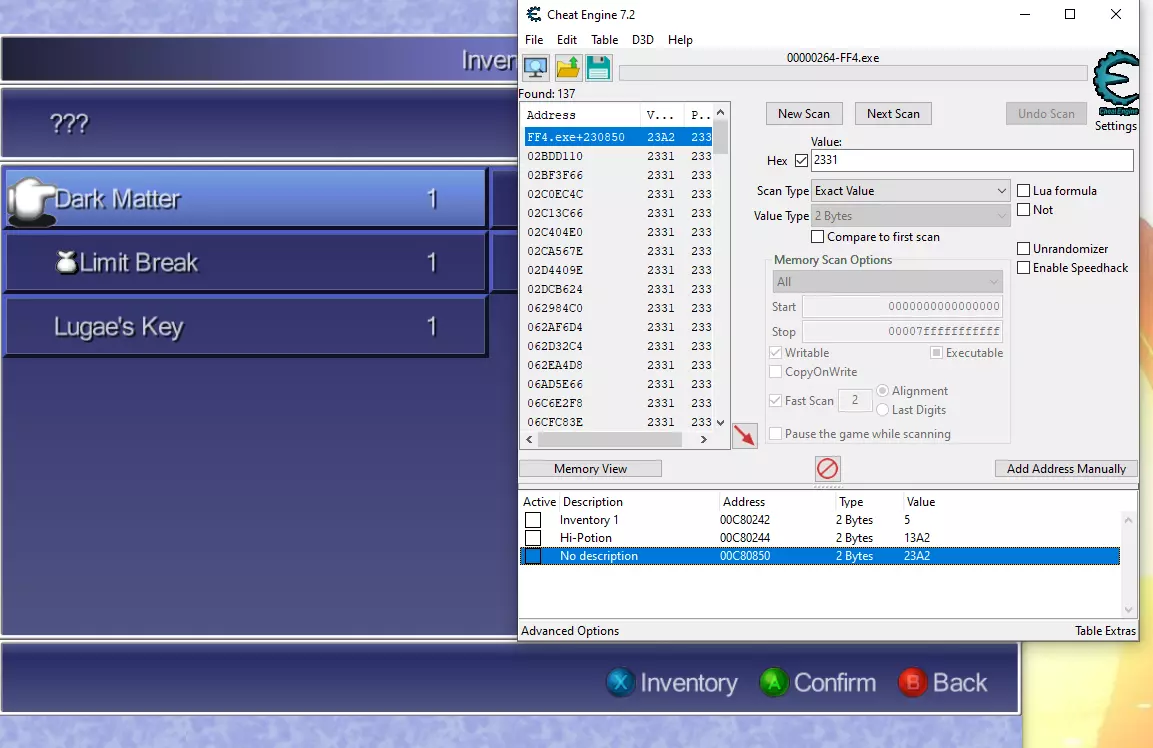Check Compare to first scan

pos(817,237)
